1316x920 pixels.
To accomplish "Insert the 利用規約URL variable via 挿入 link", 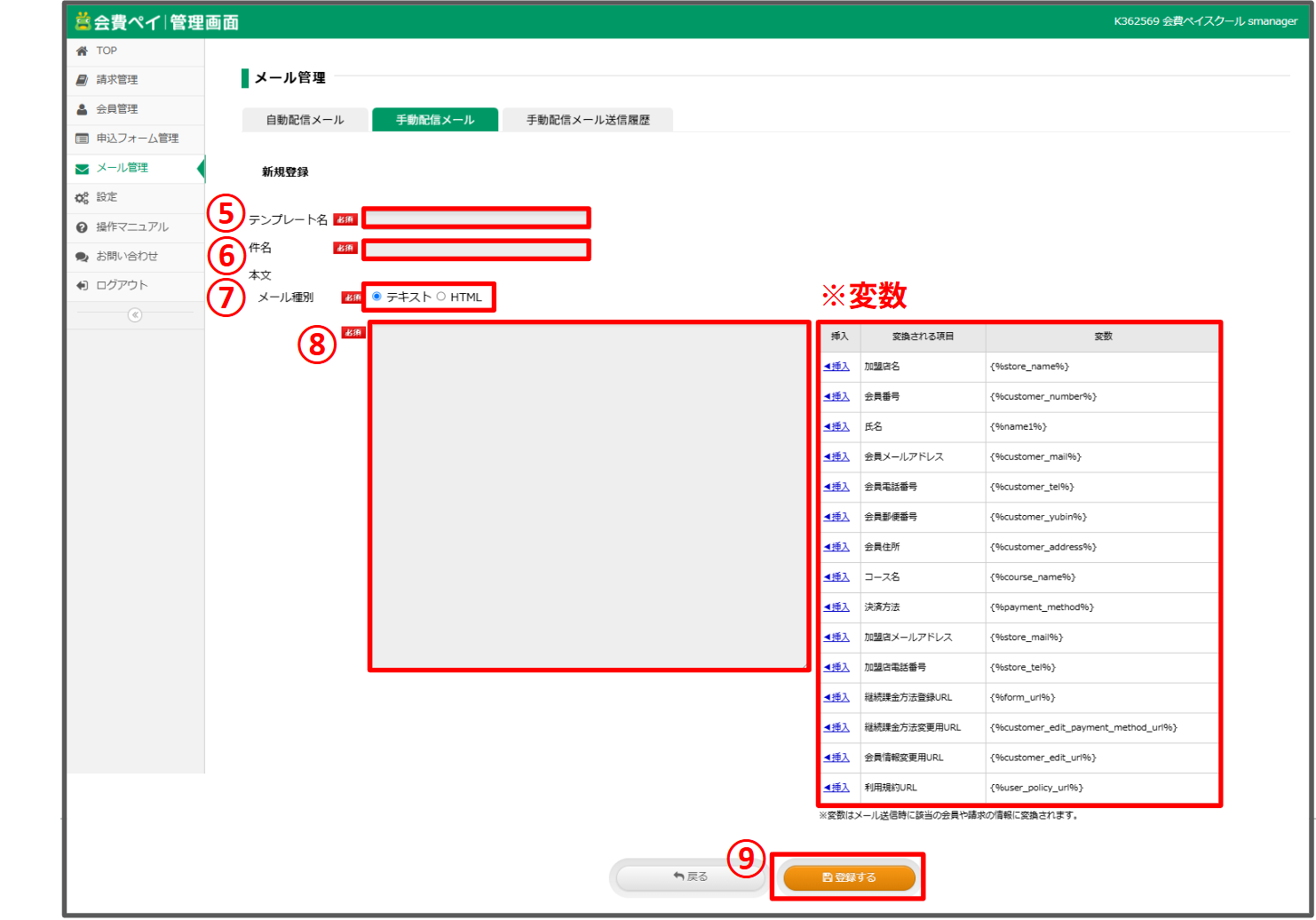I will pyautogui.click(x=836, y=788).
